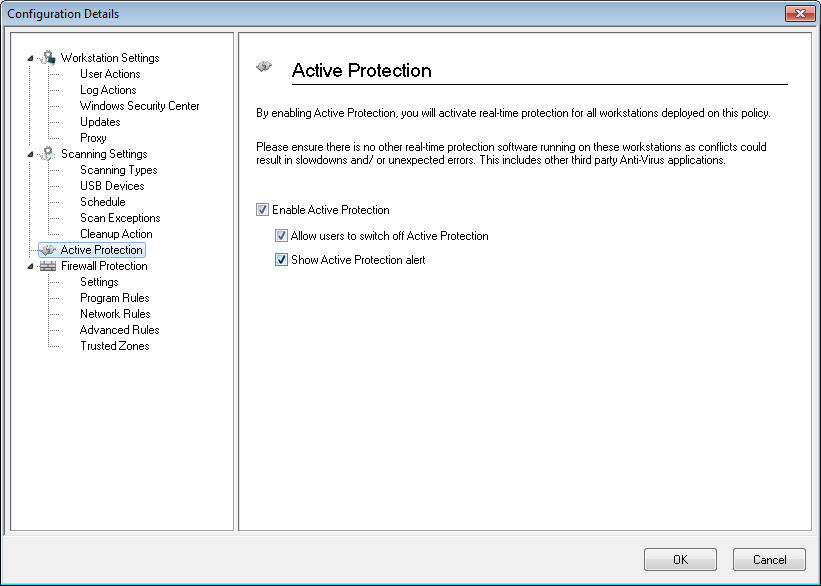Image resolution: width=821 pixels, height=586 pixels.
Task: Click the Cancel button
Action: click(769, 559)
